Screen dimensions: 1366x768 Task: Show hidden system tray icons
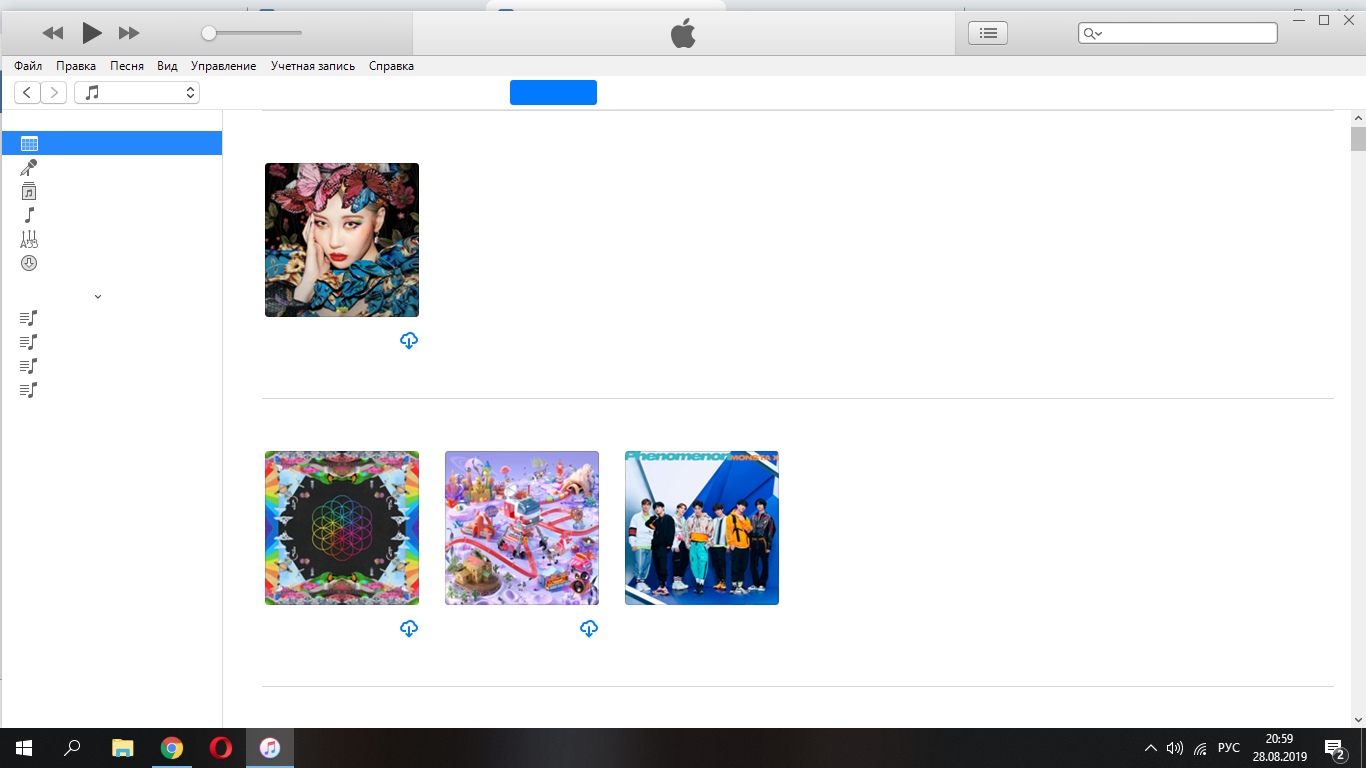tap(1150, 748)
